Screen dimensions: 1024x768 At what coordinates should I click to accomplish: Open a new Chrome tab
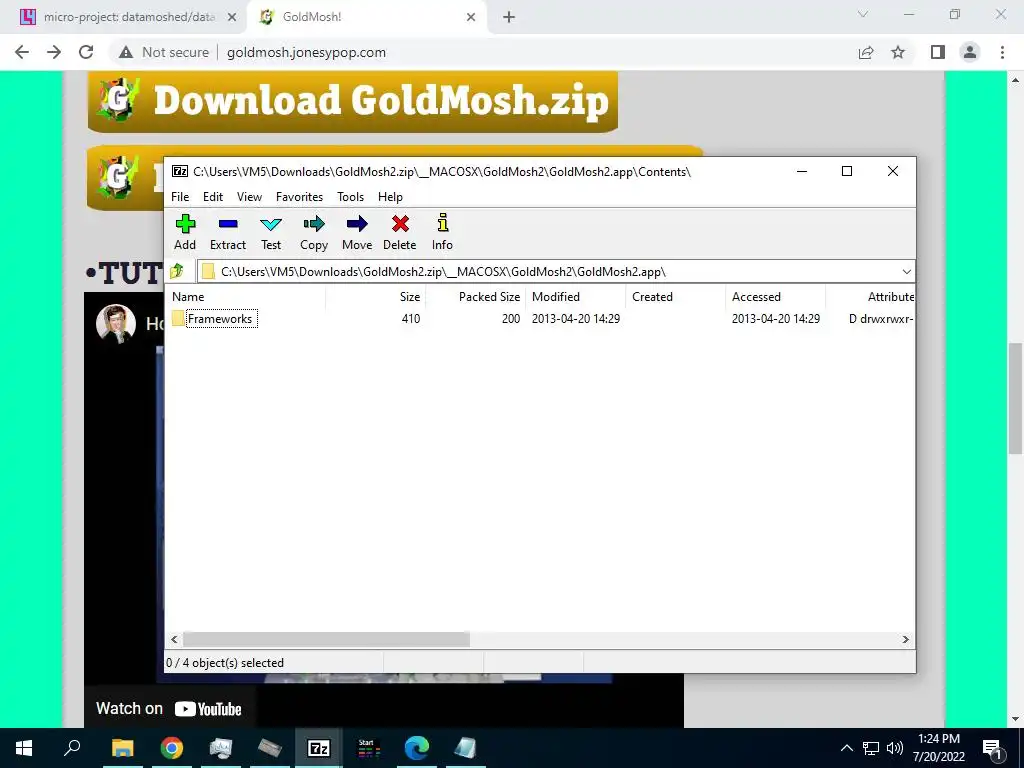pos(509,17)
